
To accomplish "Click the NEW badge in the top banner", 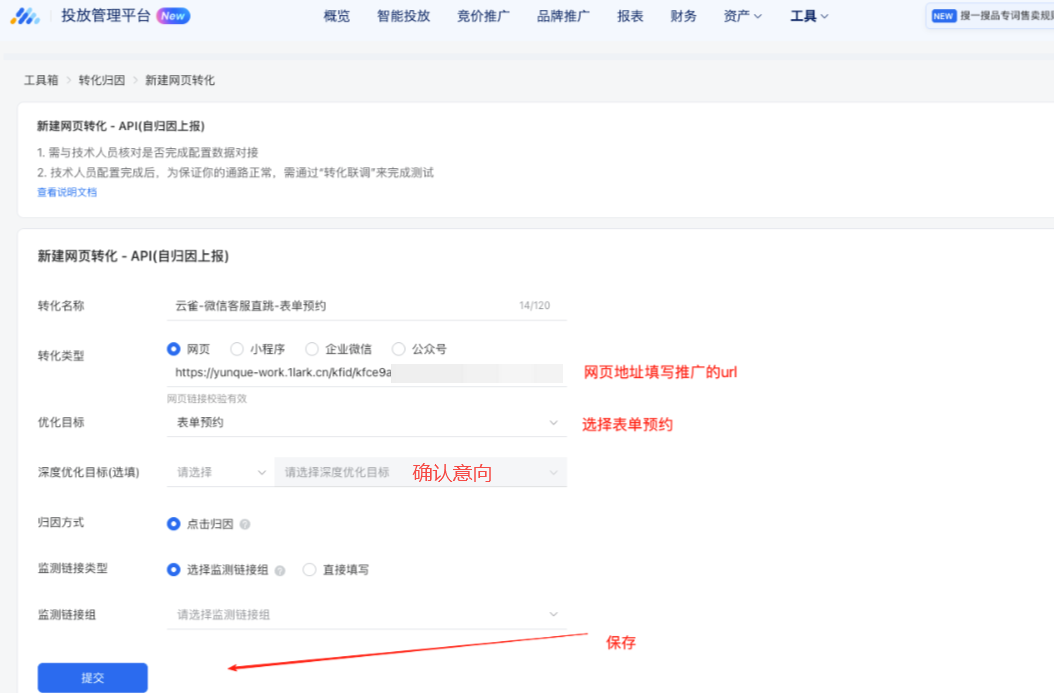I will click(x=943, y=16).
